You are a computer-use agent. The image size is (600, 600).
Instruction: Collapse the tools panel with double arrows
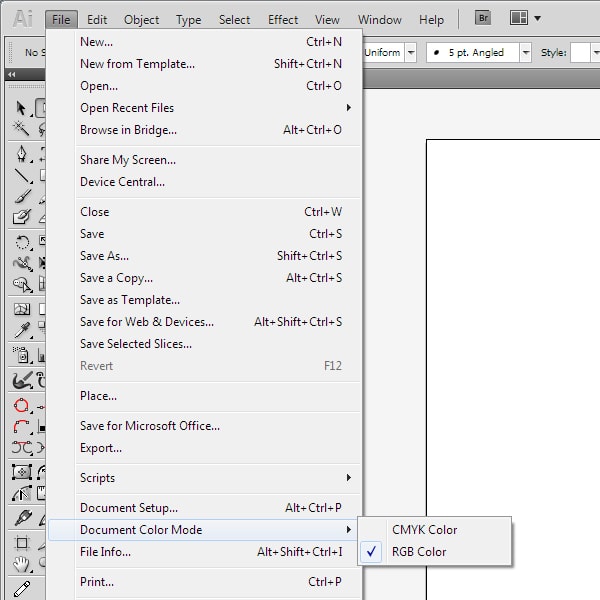point(12,74)
